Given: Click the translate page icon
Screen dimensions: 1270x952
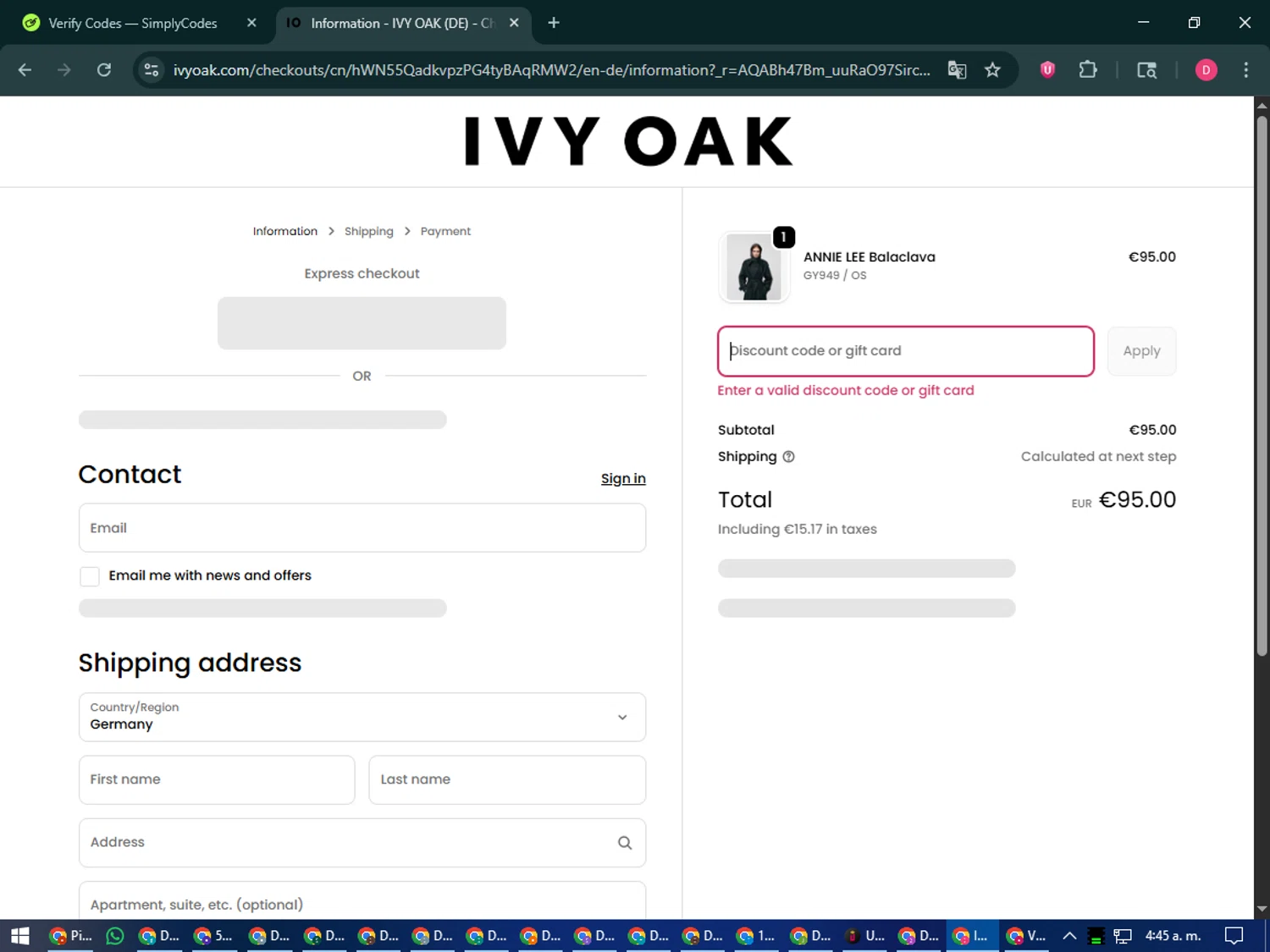Looking at the screenshot, I should [957, 70].
